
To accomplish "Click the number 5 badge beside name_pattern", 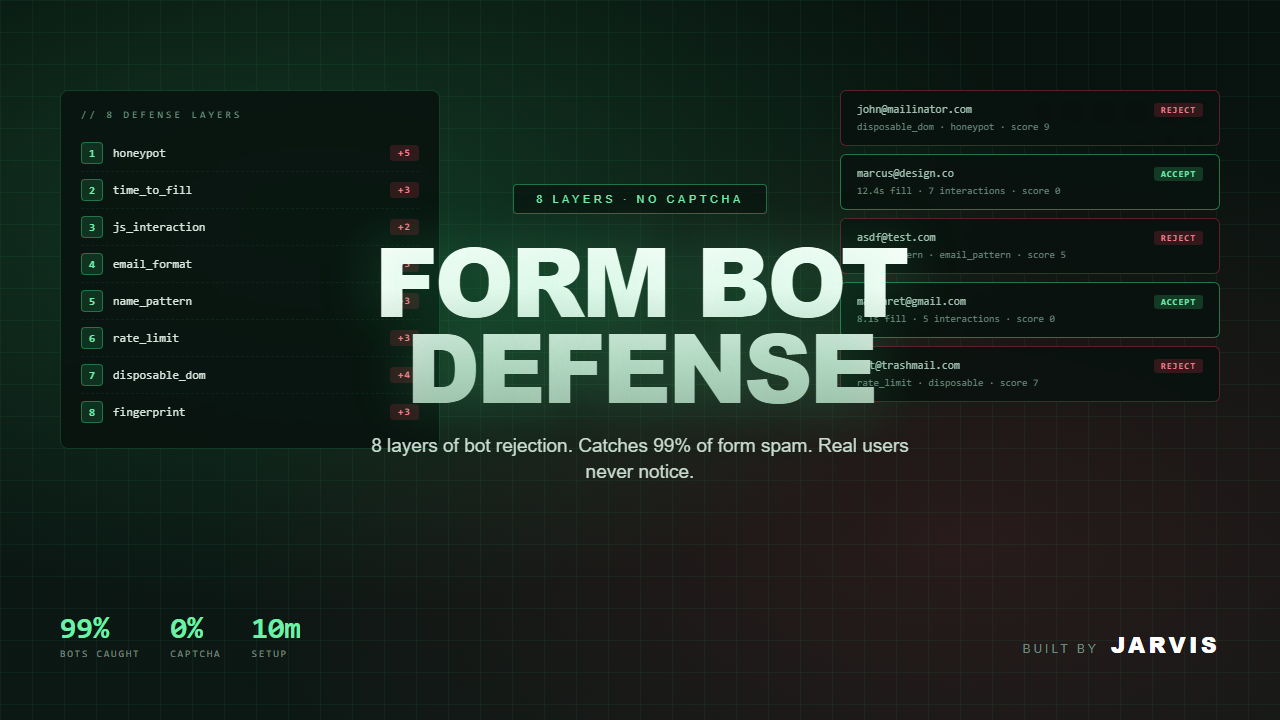I will click(x=92, y=301).
